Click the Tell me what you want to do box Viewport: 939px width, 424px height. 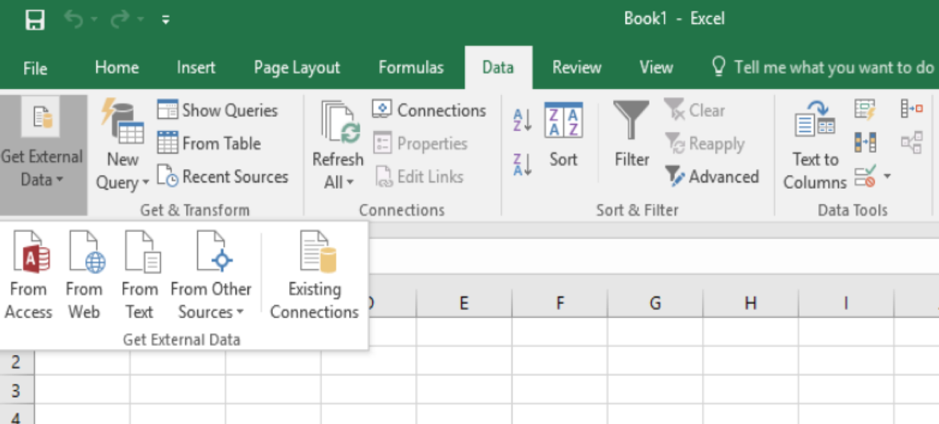tap(822, 67)
